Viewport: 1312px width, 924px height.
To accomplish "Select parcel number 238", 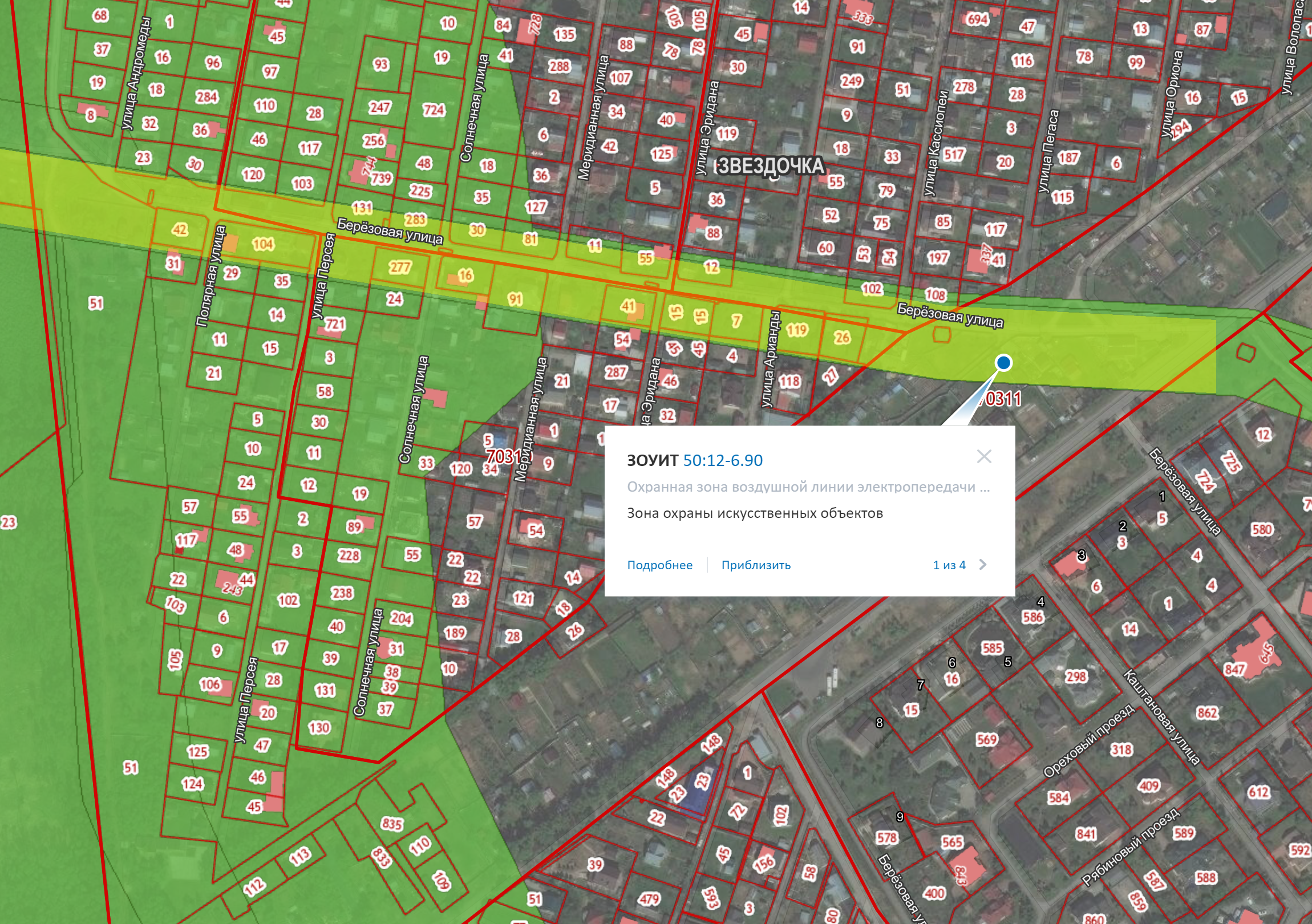I will [342, 593].
